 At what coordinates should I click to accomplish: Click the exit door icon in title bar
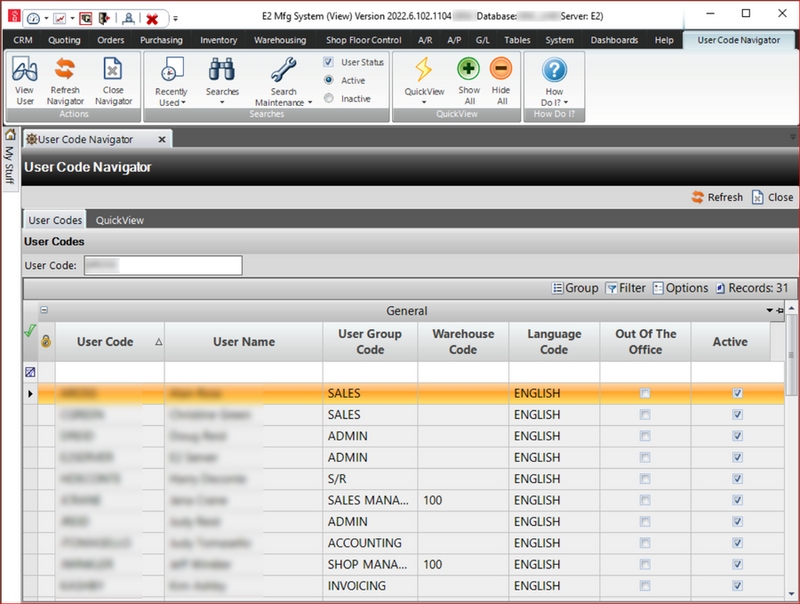point(104,19)
